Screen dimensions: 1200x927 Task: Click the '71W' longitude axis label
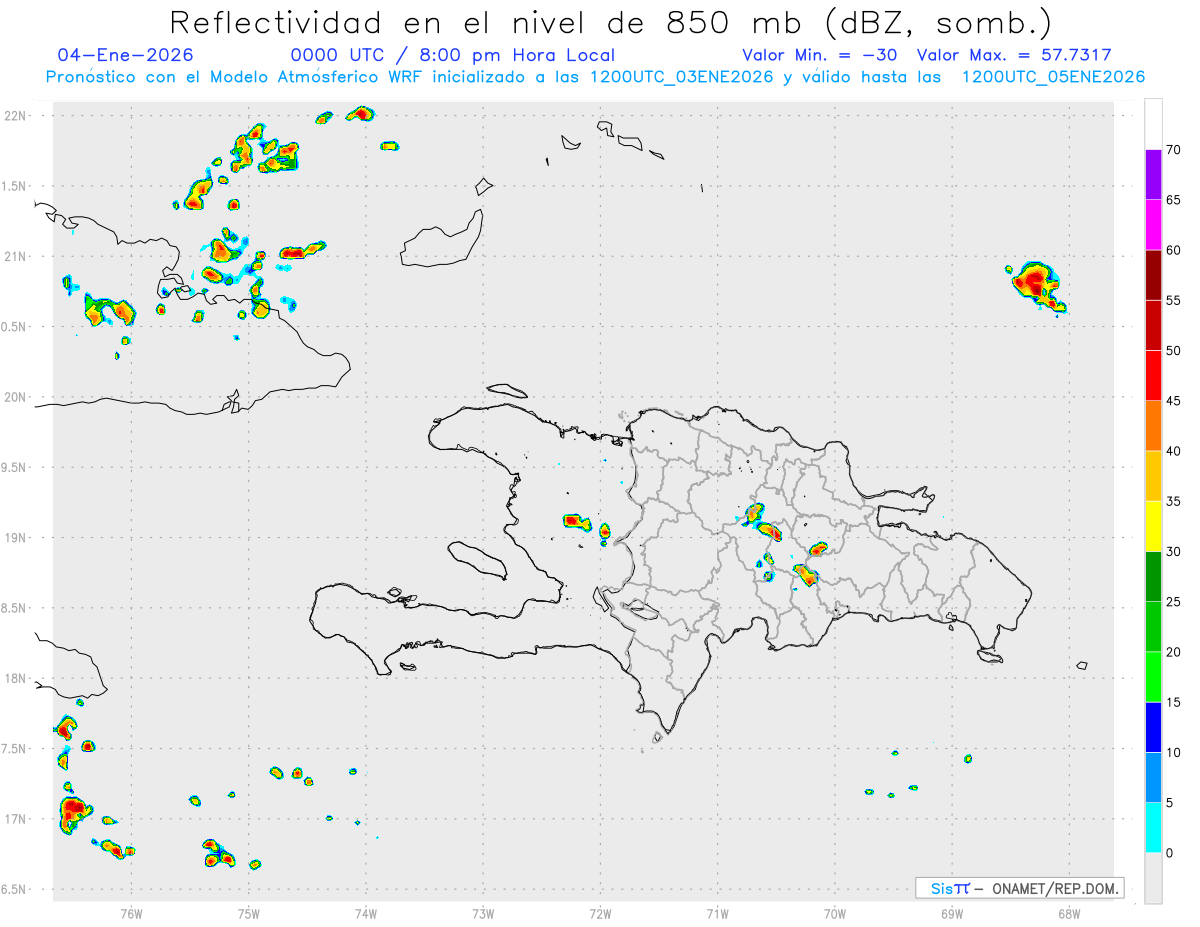pos(717,915)
